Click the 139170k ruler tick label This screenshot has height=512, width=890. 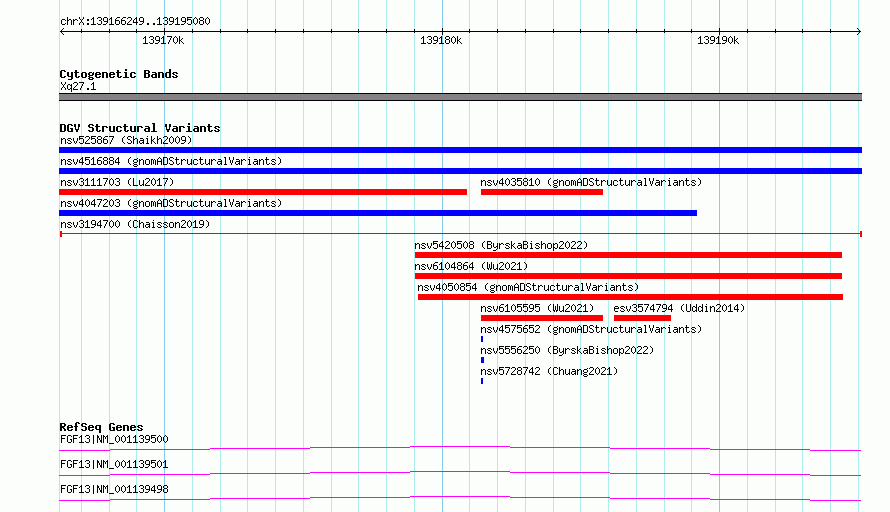(163, 40)
